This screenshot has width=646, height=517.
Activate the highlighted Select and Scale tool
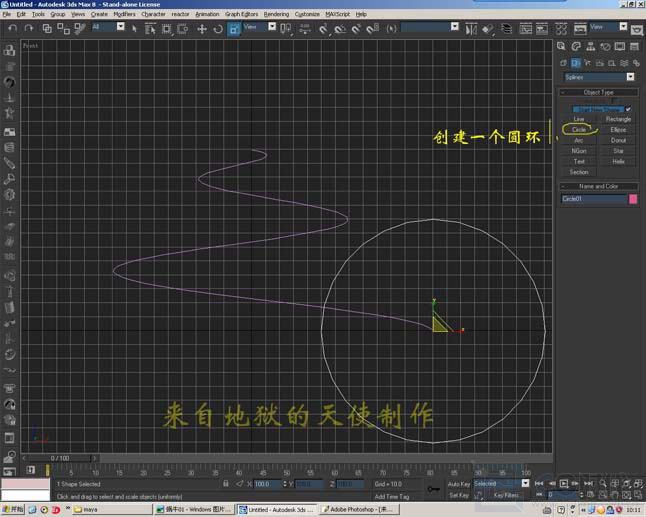tap(234, 29)
